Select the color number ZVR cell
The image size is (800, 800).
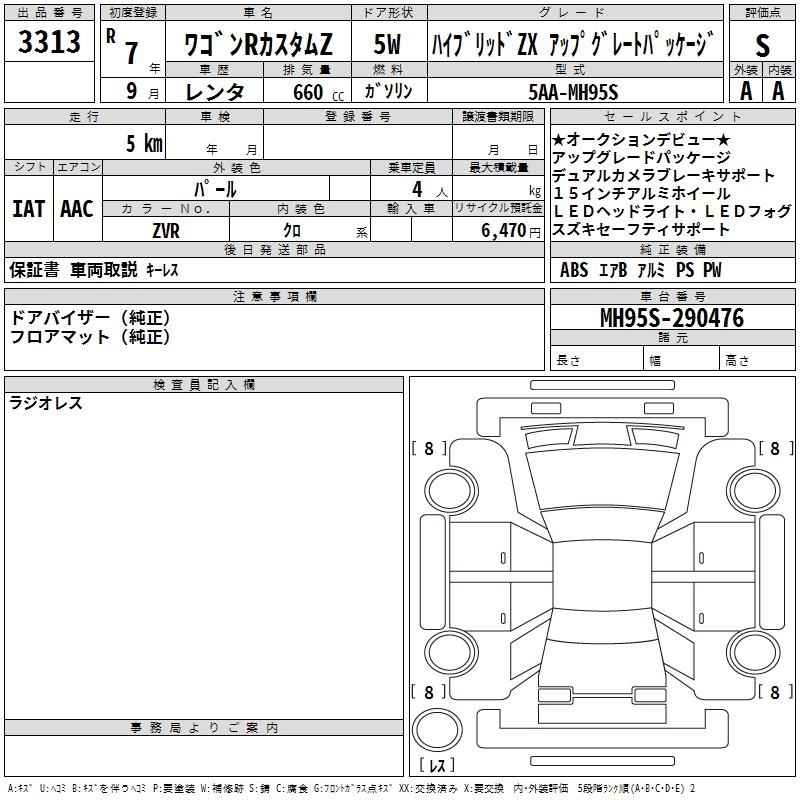click(165, 229)
